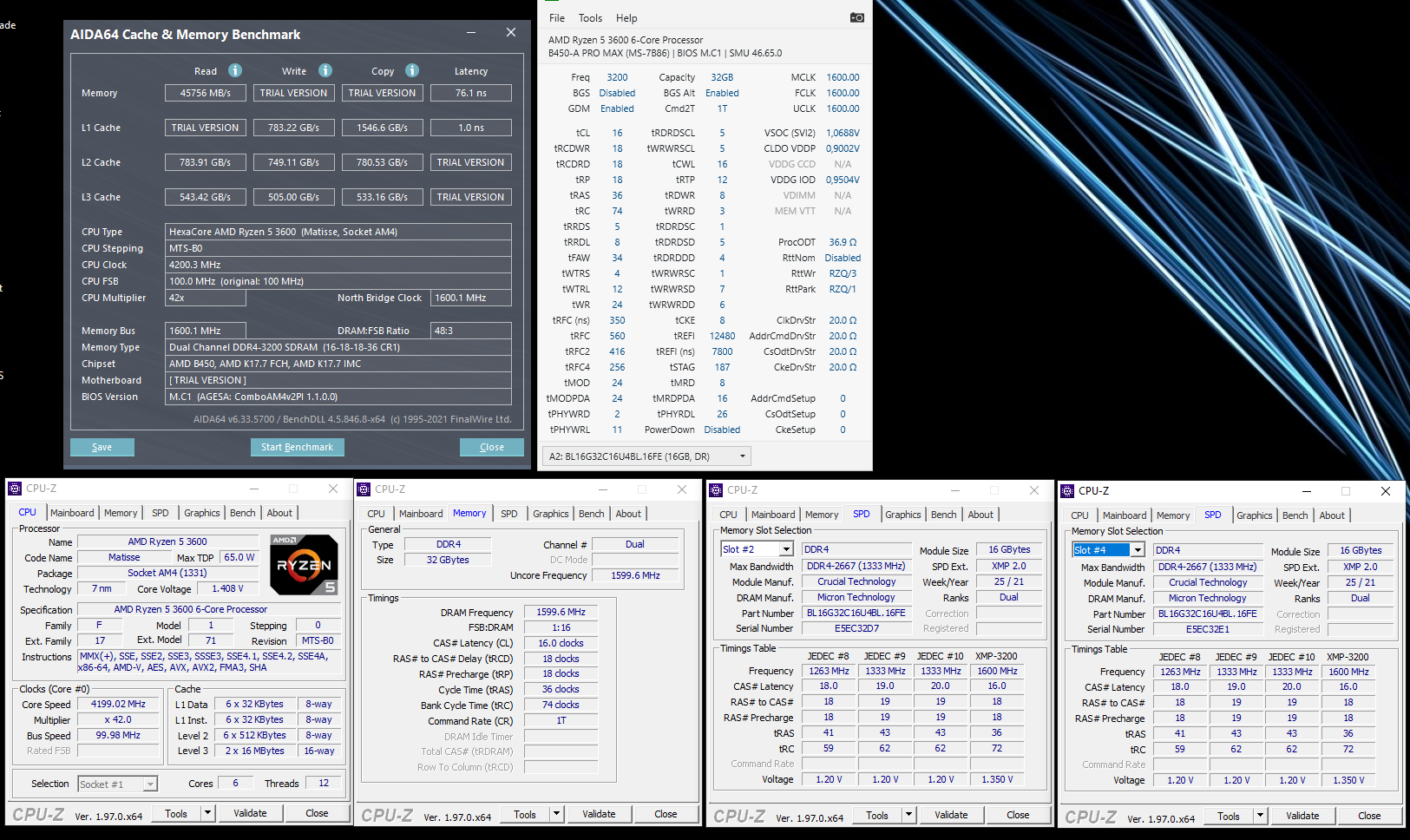The image size is (1410, 840).
Task: Click the Serial Number field E5EC32D7
Action: pos(856,628)
